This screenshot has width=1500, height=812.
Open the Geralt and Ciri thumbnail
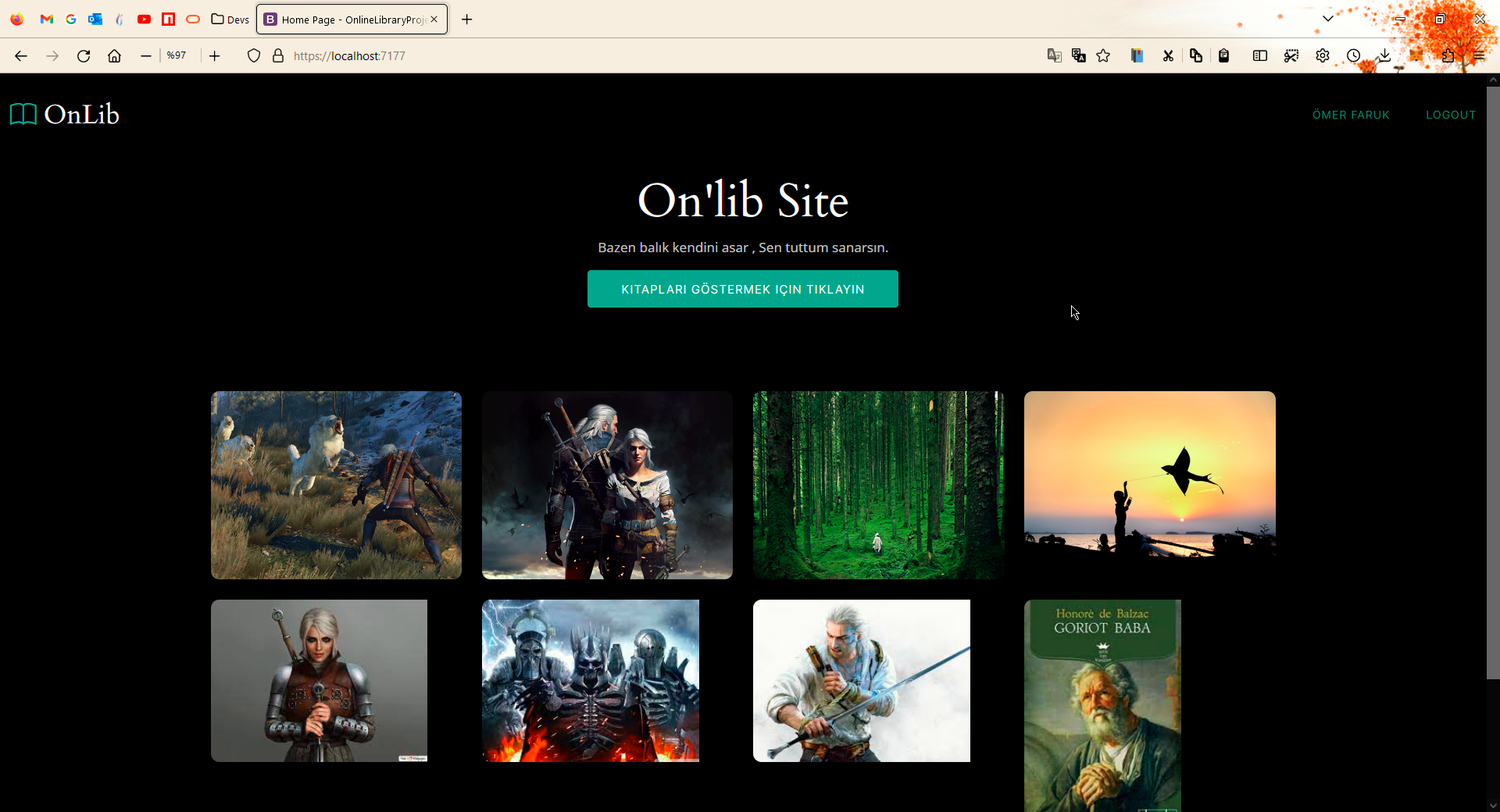607,485
